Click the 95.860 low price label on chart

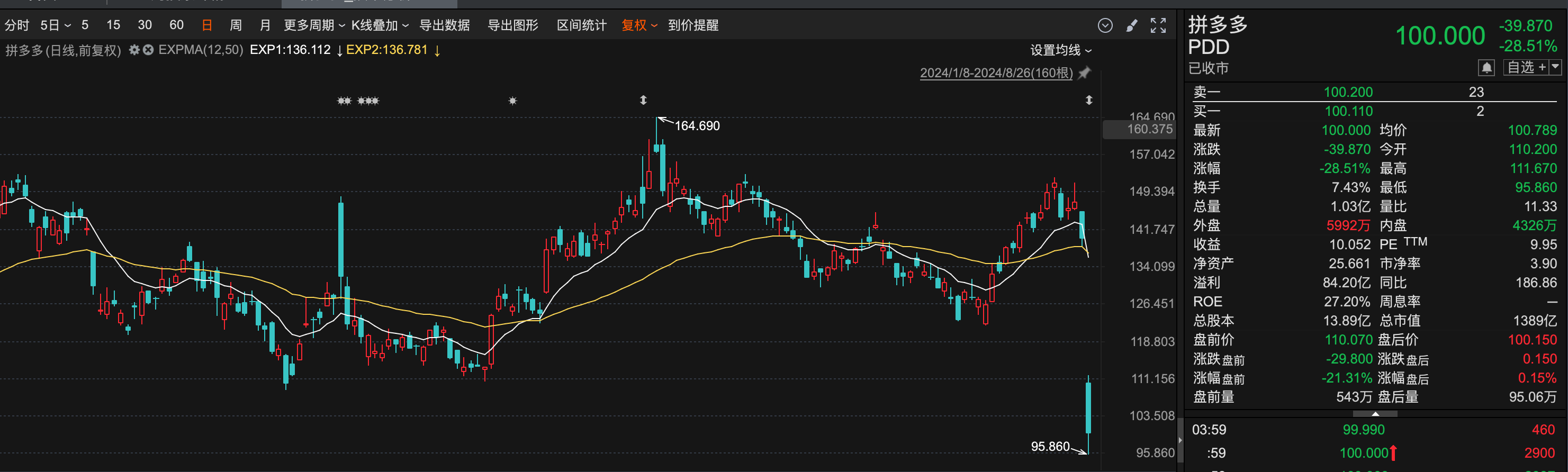pos(1050,447)
